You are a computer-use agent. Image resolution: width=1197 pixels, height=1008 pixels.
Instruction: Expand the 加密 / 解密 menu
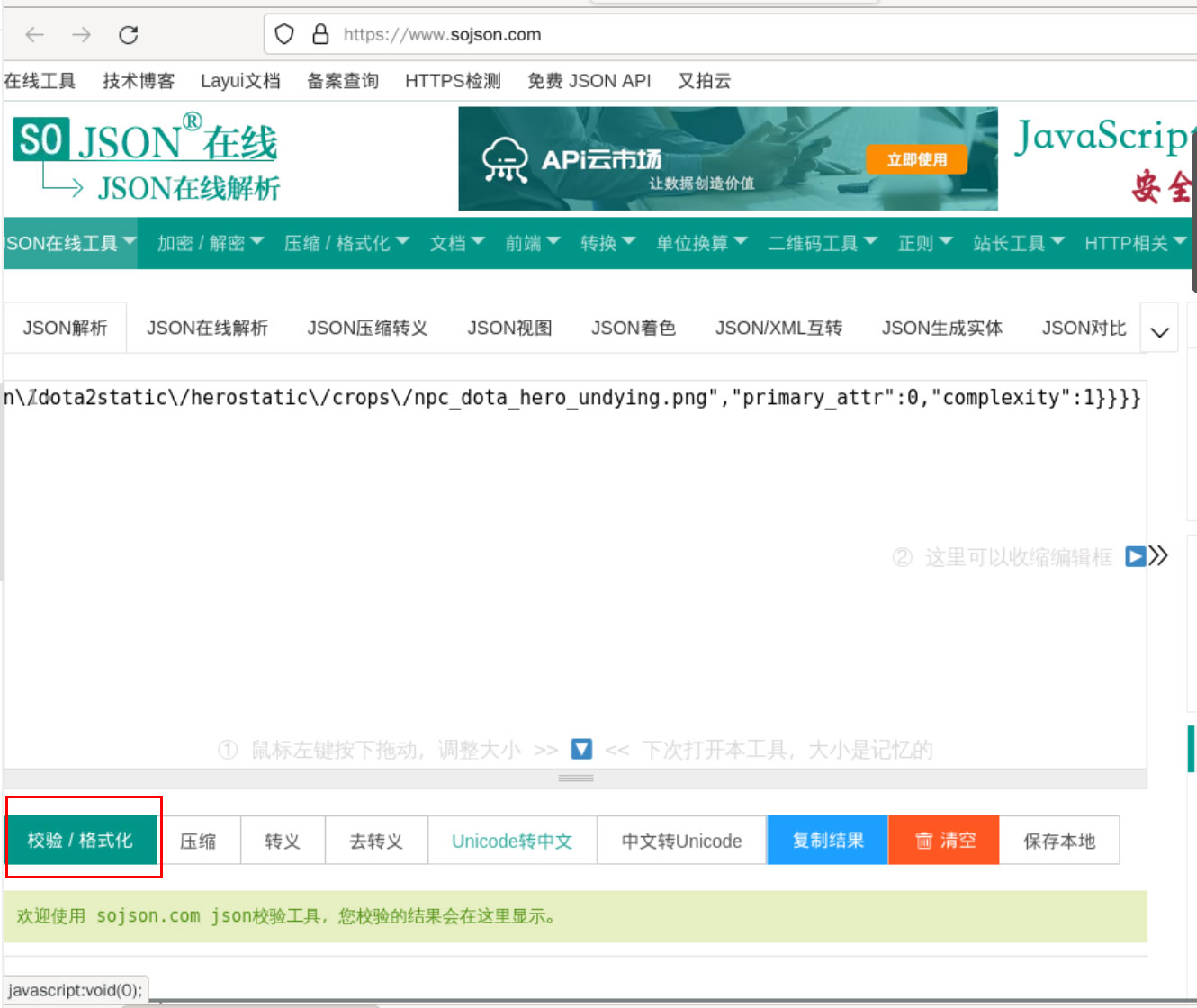211,243
